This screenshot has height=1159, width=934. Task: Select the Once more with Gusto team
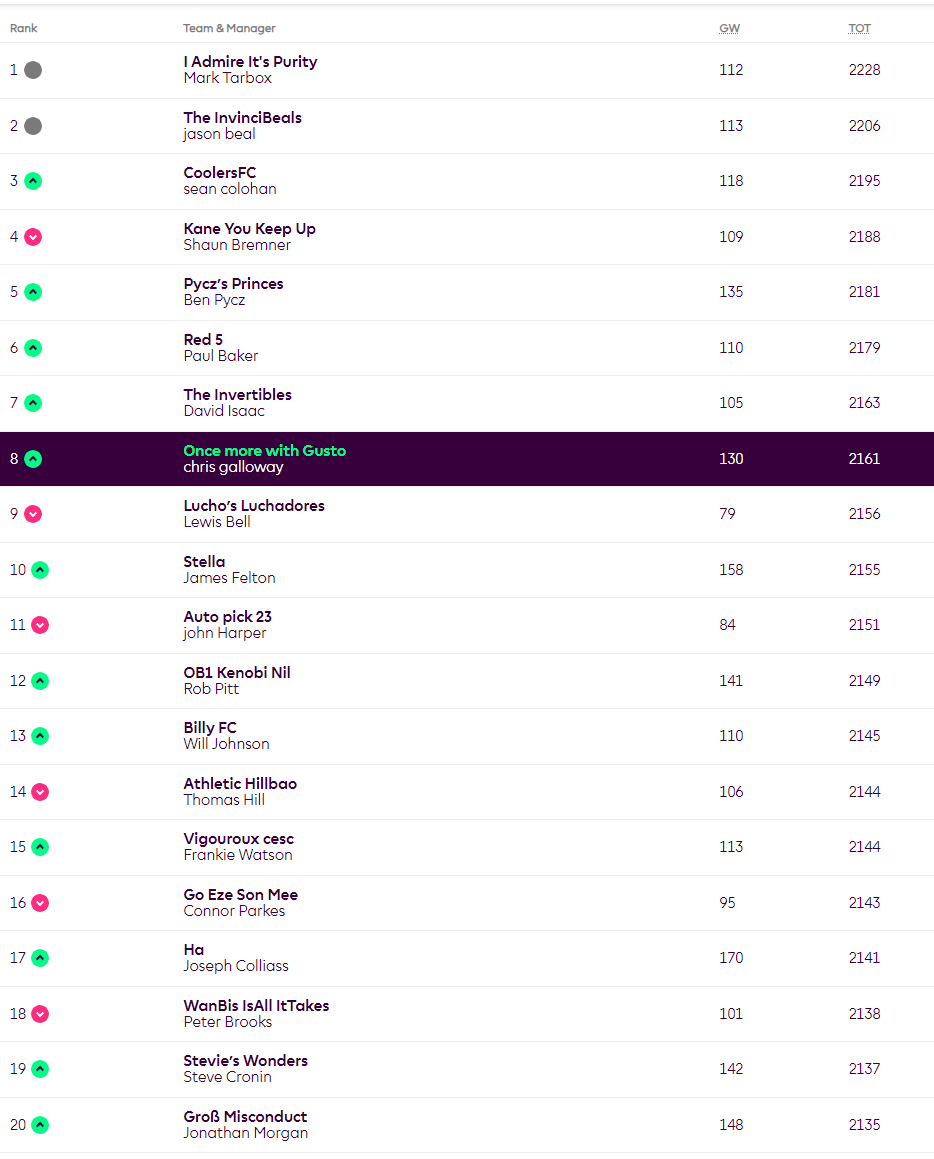[264, 451]
